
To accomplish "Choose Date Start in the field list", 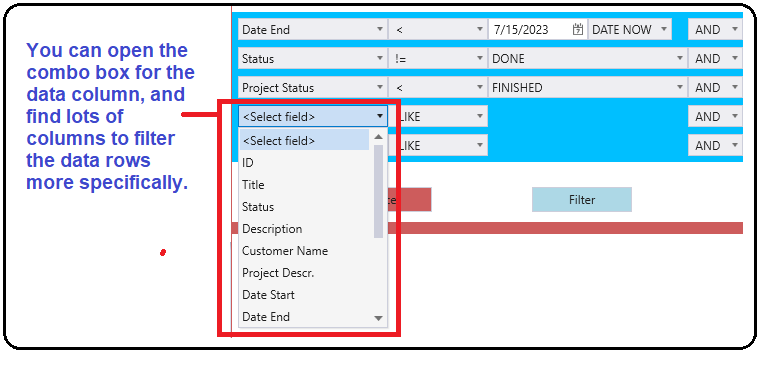I will (x=304, y=295).
